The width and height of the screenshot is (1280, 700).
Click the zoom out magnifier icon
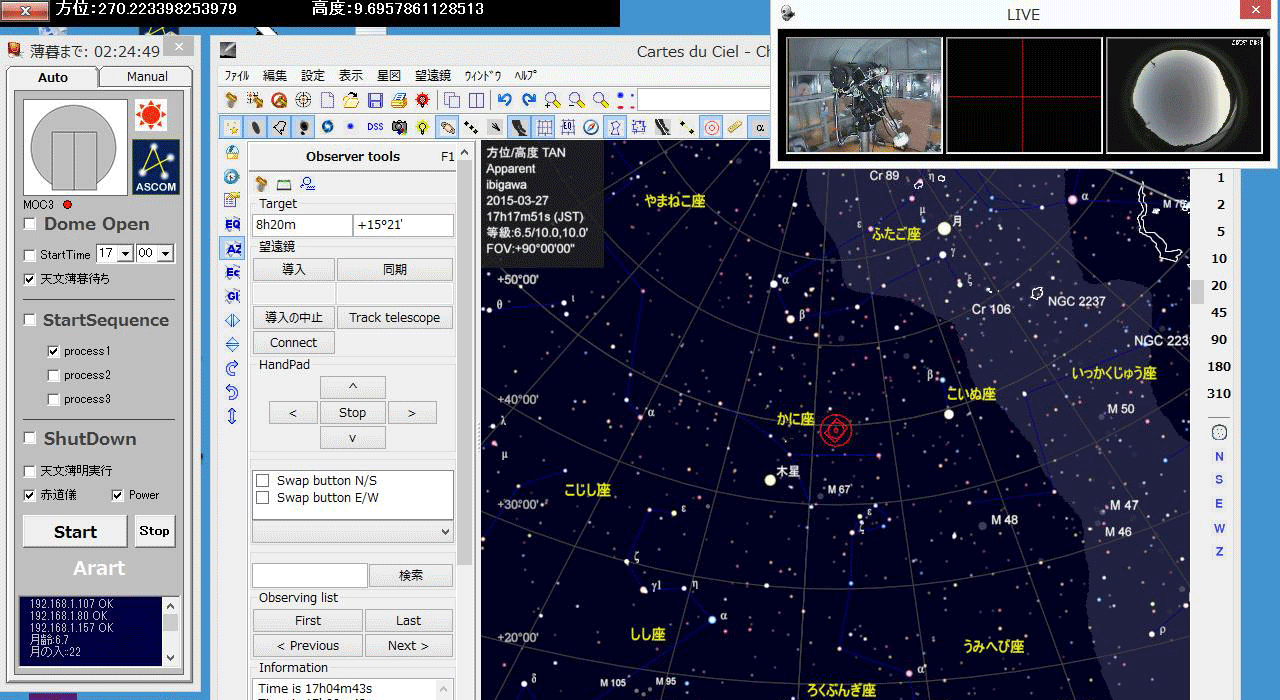pos(577,100)
